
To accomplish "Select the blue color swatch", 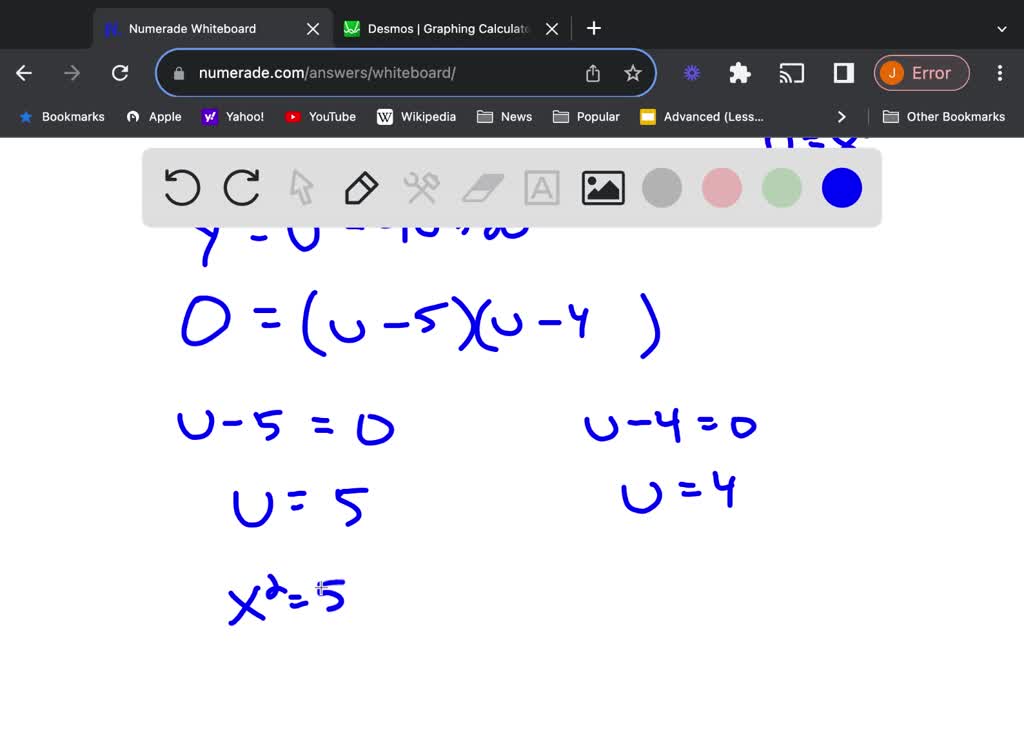I will 841,187.
